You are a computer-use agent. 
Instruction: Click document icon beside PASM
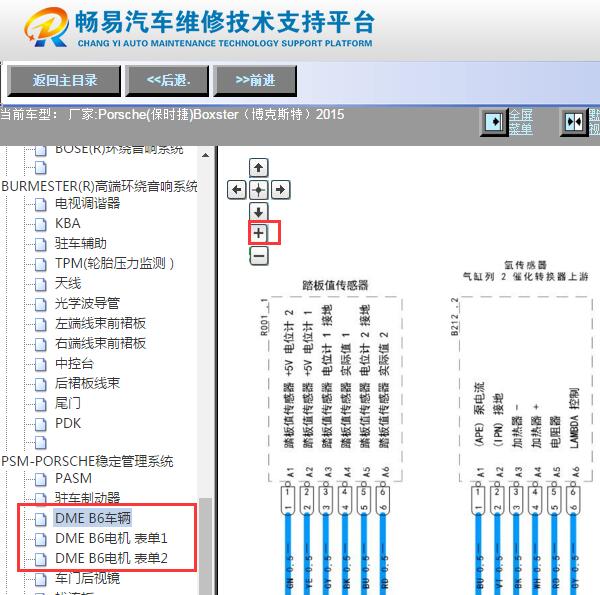(x=41, y=479)
